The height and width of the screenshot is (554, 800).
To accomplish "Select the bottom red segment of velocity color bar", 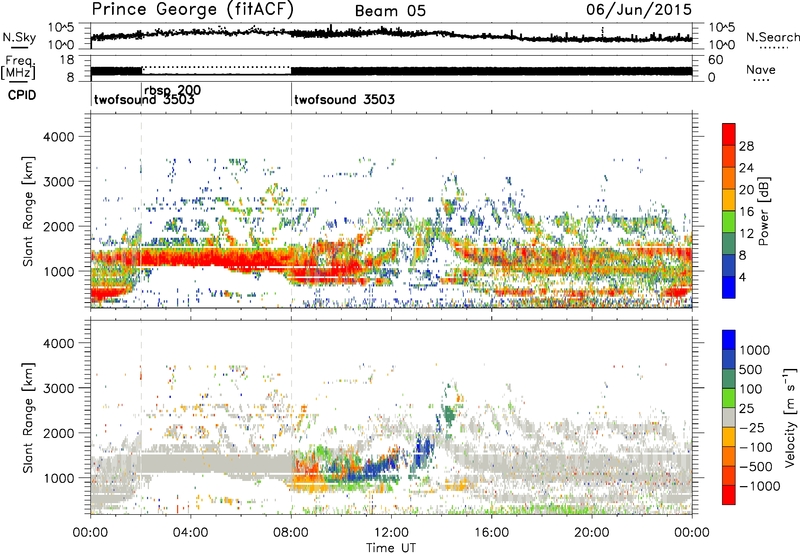I will [x=729, y=495].
